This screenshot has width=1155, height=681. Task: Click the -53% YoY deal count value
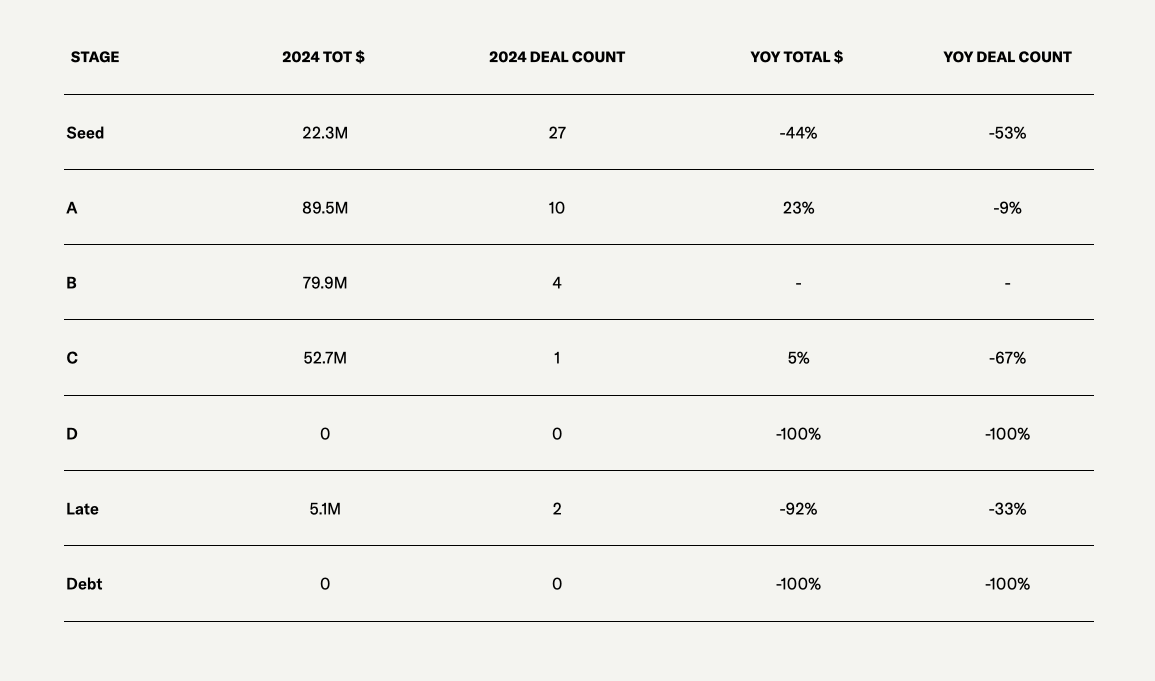click(1007, 133)
